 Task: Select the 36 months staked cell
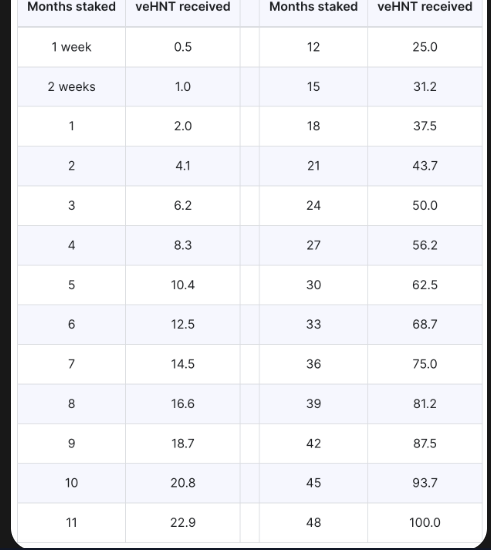tap(314, 364)
